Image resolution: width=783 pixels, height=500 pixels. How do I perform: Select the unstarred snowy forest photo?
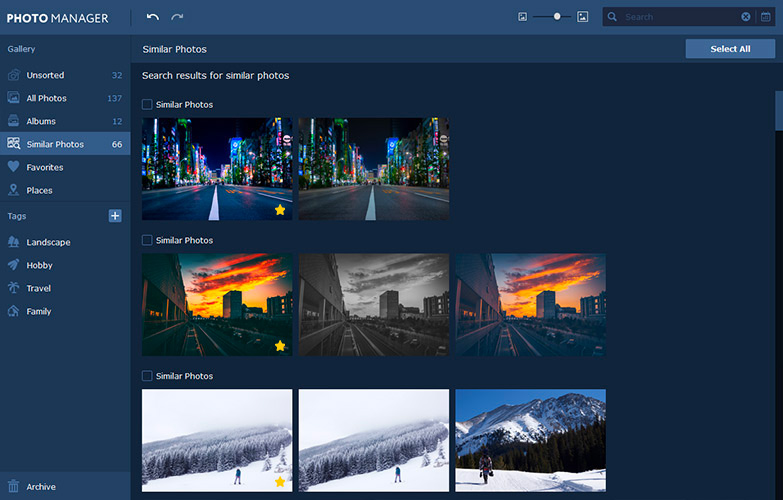pos(374,441)
